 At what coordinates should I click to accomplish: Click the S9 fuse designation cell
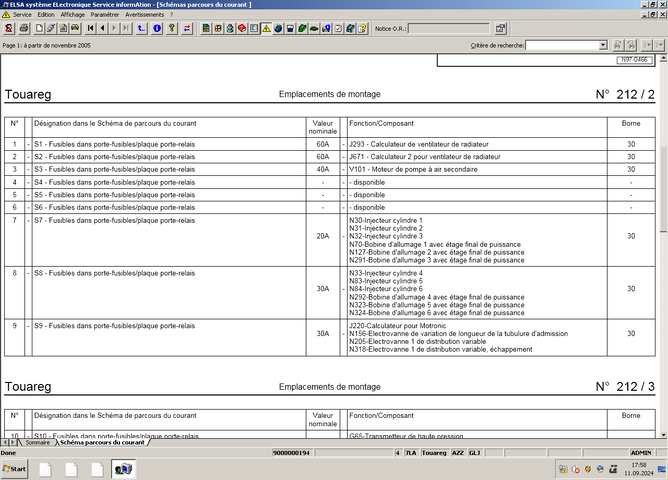click(169, 338)
